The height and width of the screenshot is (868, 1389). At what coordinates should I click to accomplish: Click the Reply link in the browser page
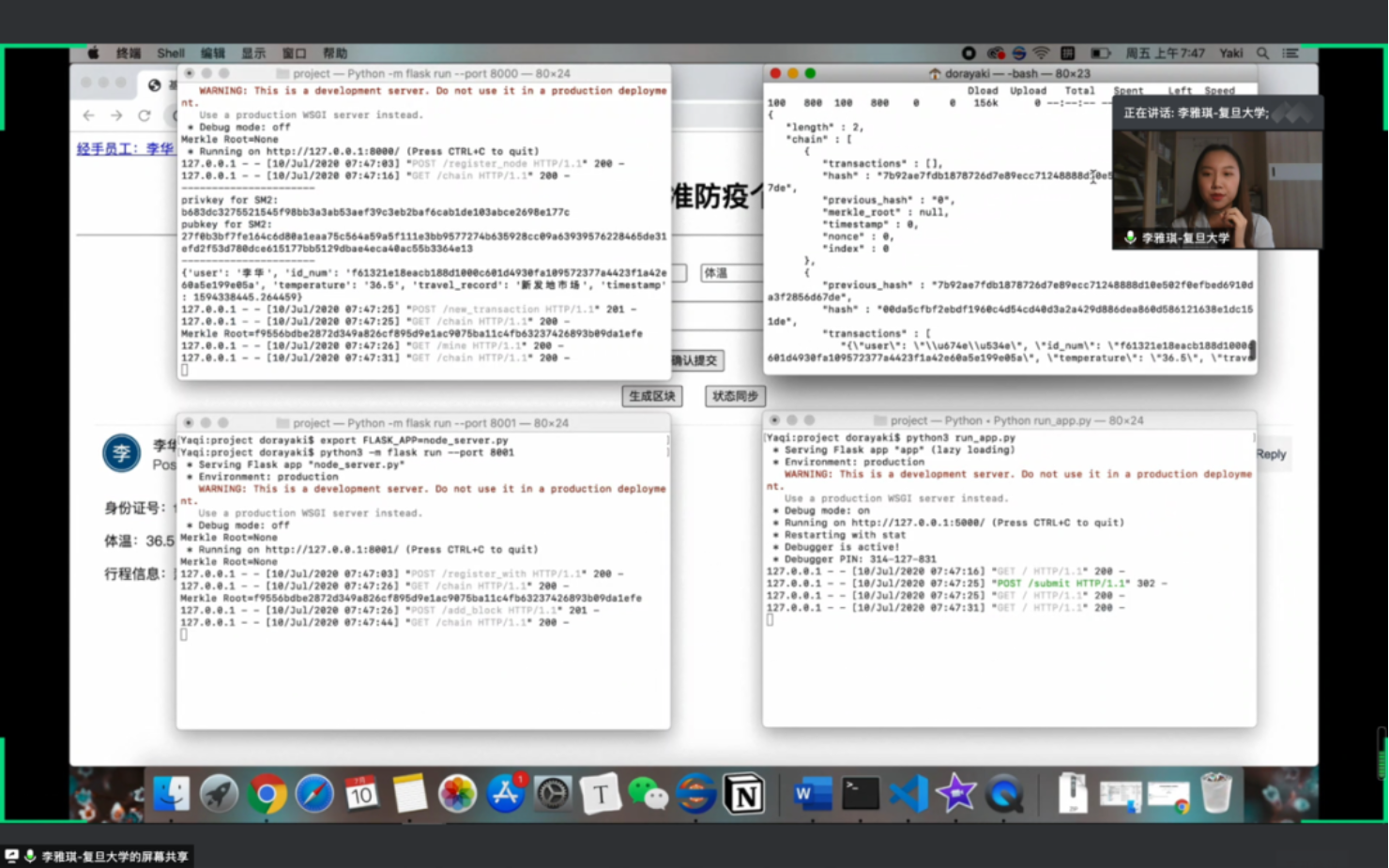(x=1271, y=454)
